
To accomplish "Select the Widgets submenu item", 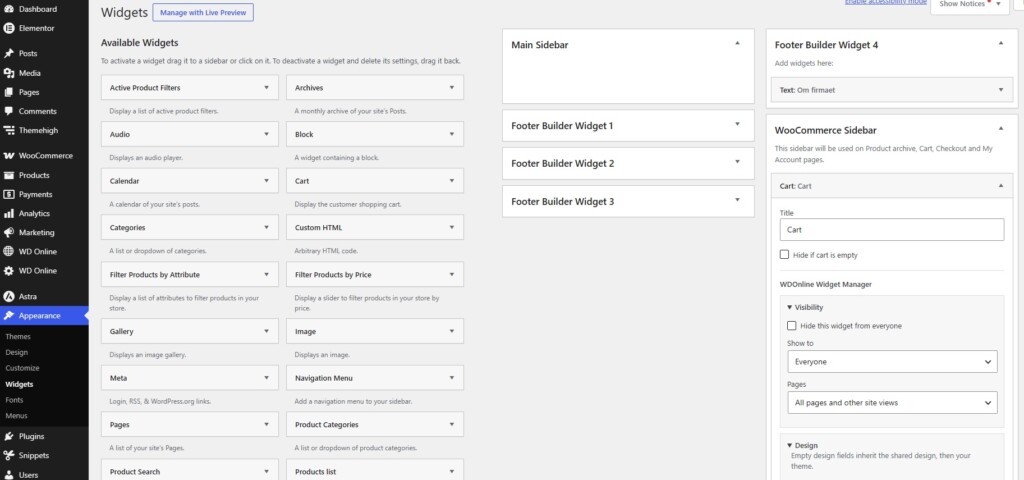I will click(19, 384).
